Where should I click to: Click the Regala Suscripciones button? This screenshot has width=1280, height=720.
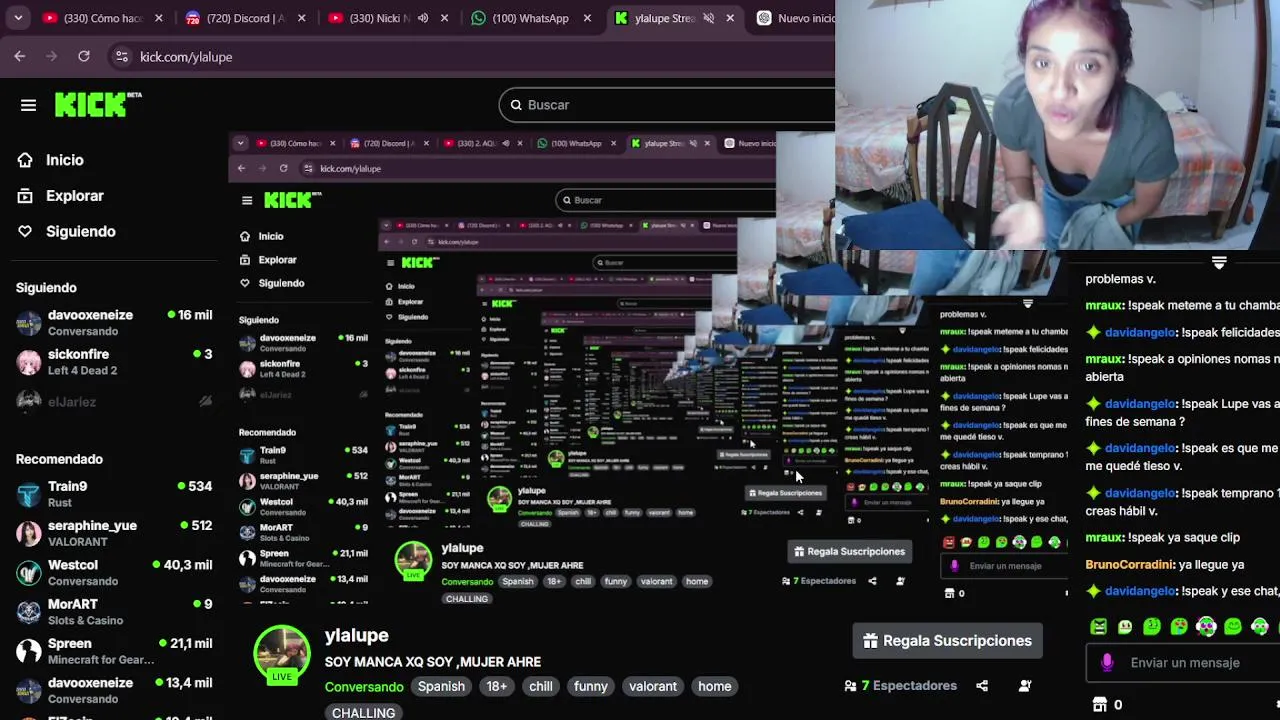pyautogui.click(x=947, y=641)
